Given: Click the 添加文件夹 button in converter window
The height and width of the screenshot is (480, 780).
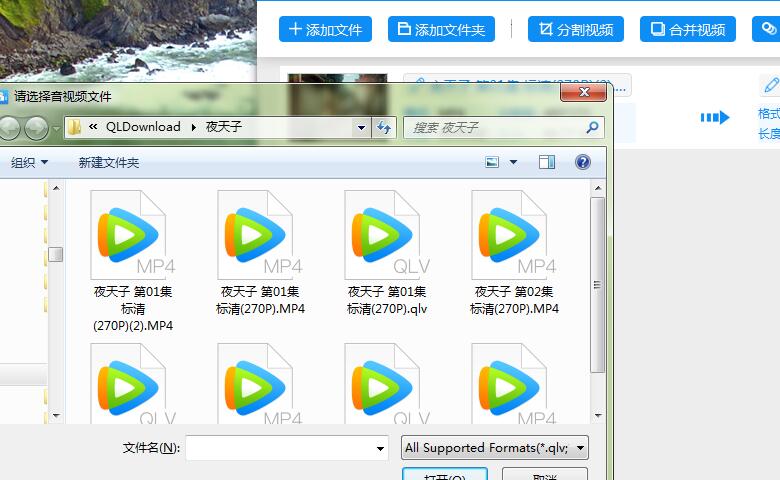Looking at the screenshot, I should 441,29.
